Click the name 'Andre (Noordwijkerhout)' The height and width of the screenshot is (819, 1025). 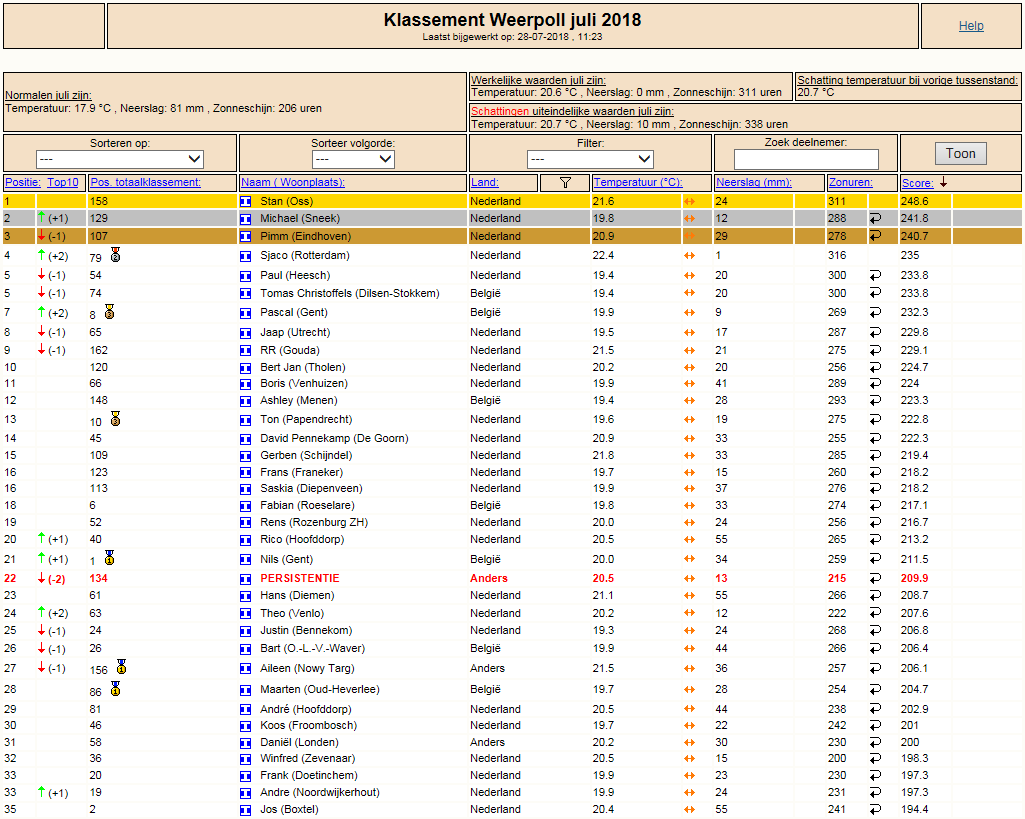320,793
